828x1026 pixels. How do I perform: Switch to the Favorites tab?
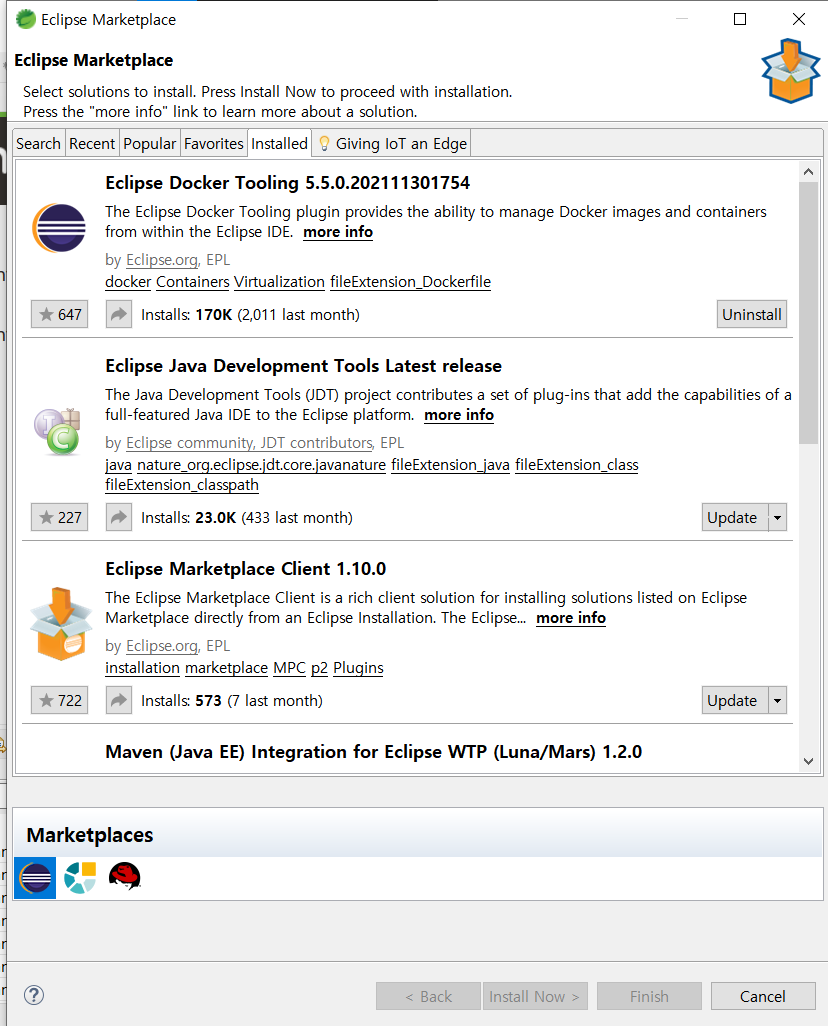[213, 143]
